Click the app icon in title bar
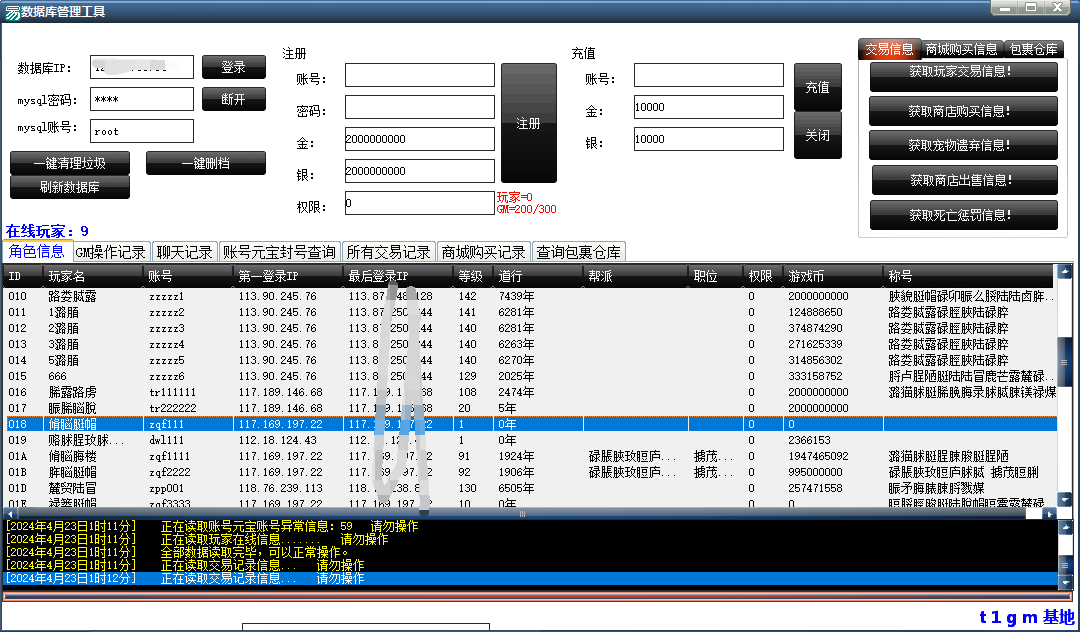The height and width of the screenshot is (632, 1080). coord(12,12)
